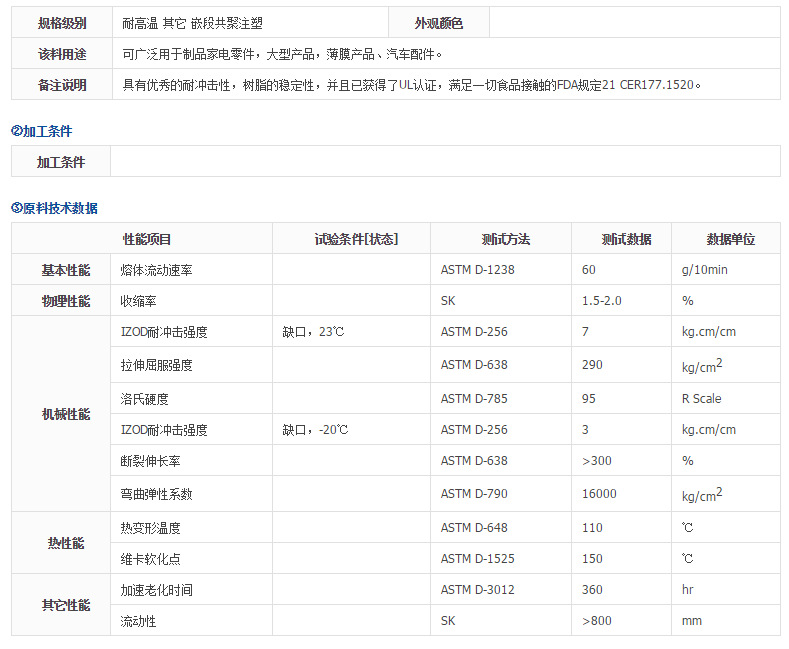Click the ②加工条件 section heading

[41, 131]
